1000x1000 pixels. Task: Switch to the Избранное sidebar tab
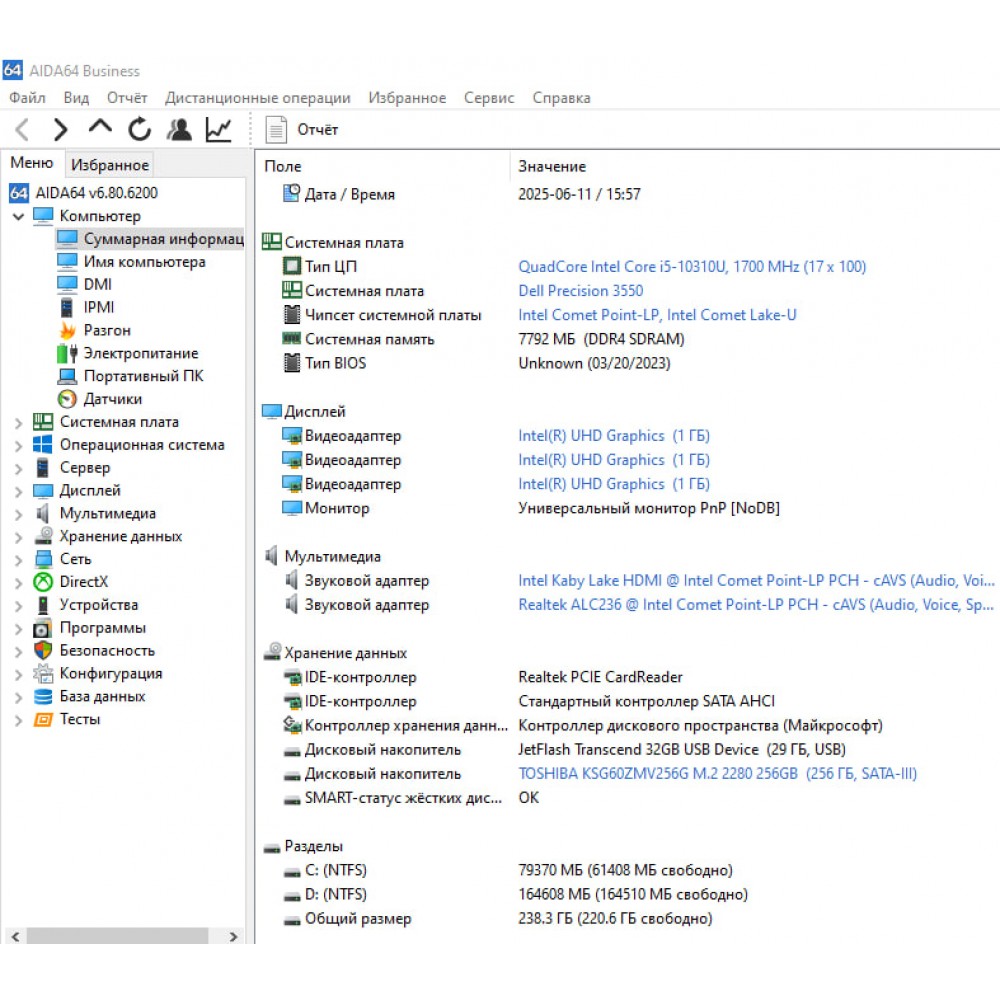point(110,165)
